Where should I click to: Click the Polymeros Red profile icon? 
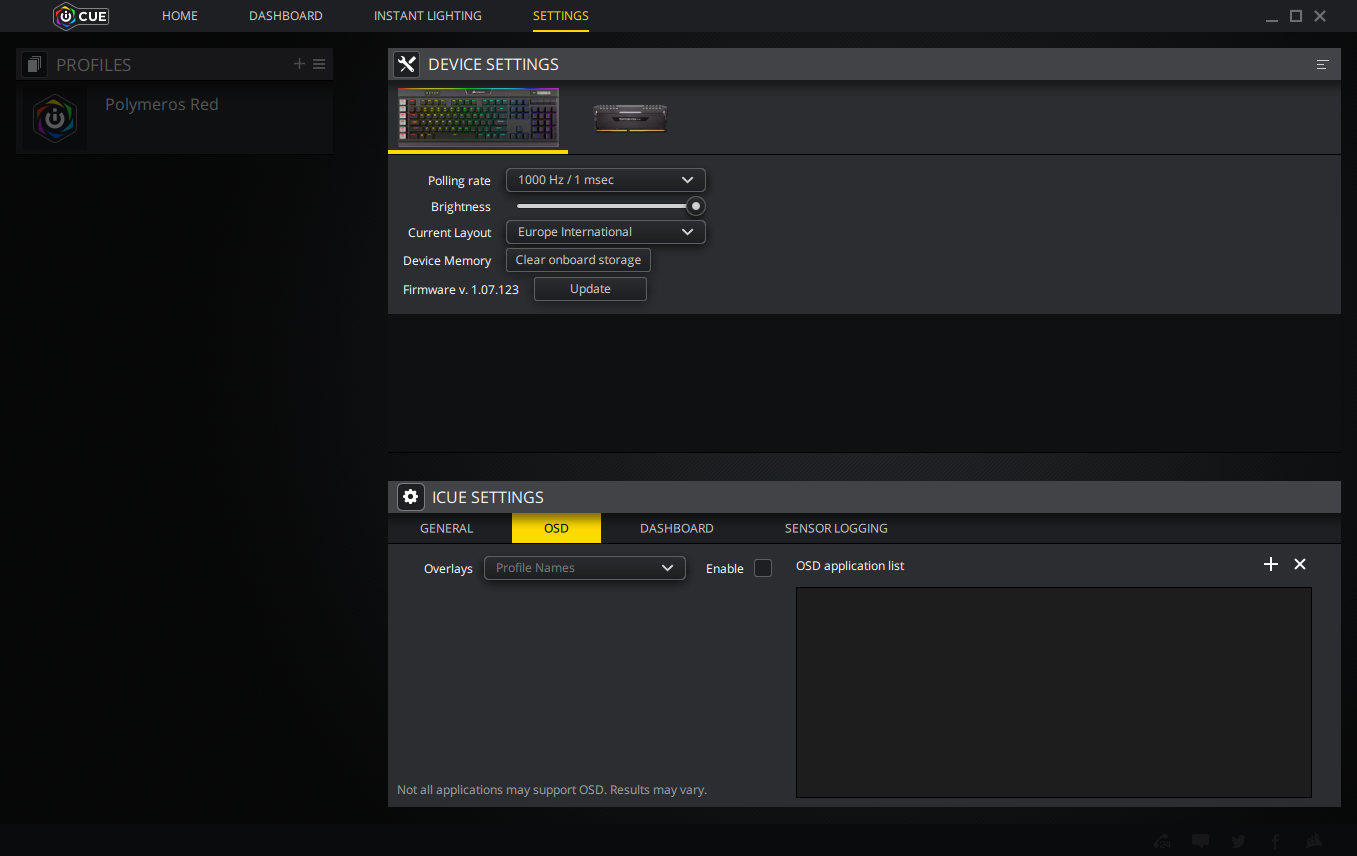pyautogui.click(x=55, y=119)
